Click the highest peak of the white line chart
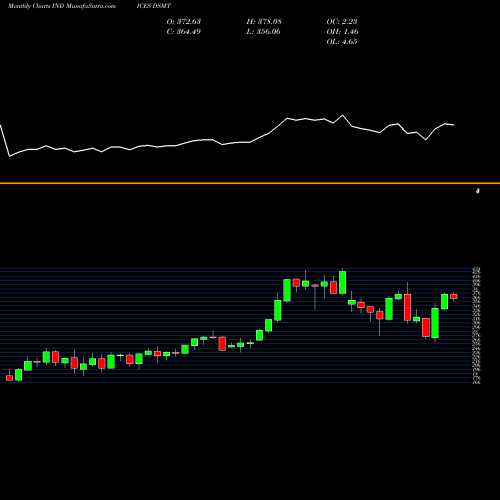Viewport: 500px width, 500px height. click(342, 115)
